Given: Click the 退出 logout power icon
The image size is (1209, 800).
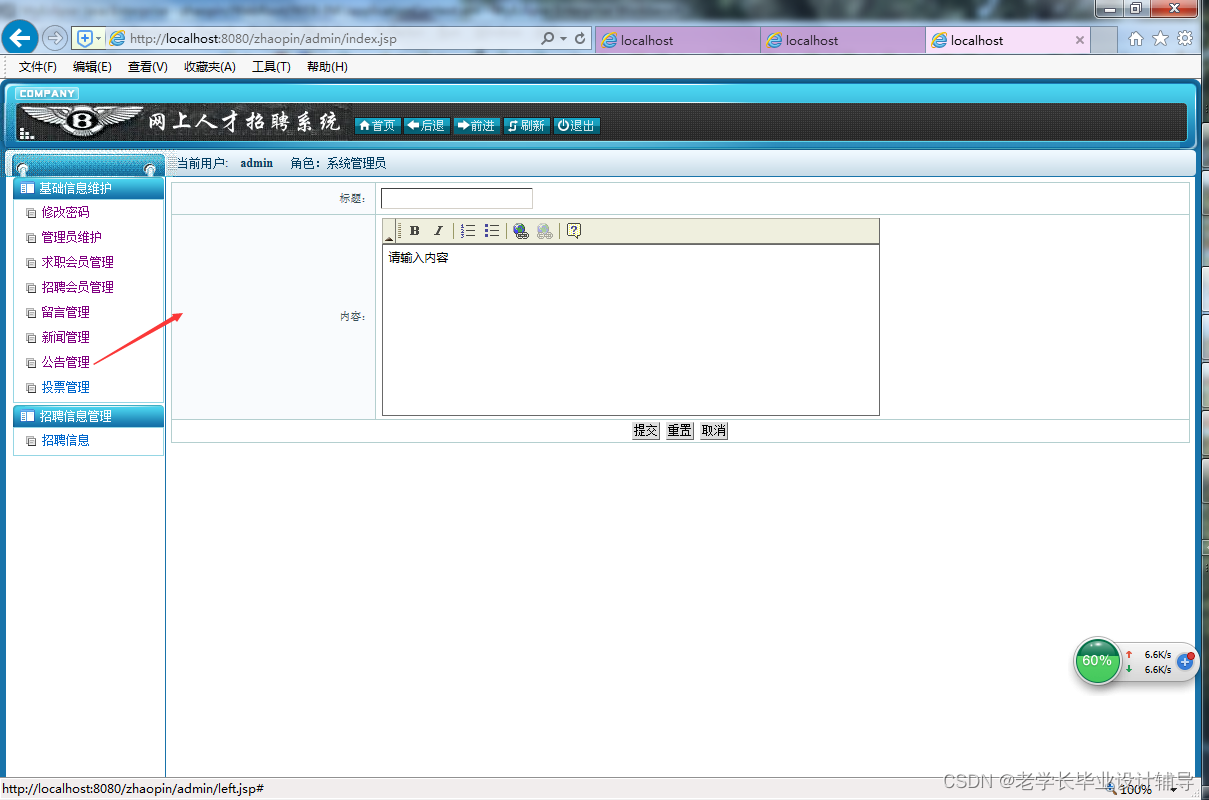Looking at the screenshot, I should [x=575, y=125].
